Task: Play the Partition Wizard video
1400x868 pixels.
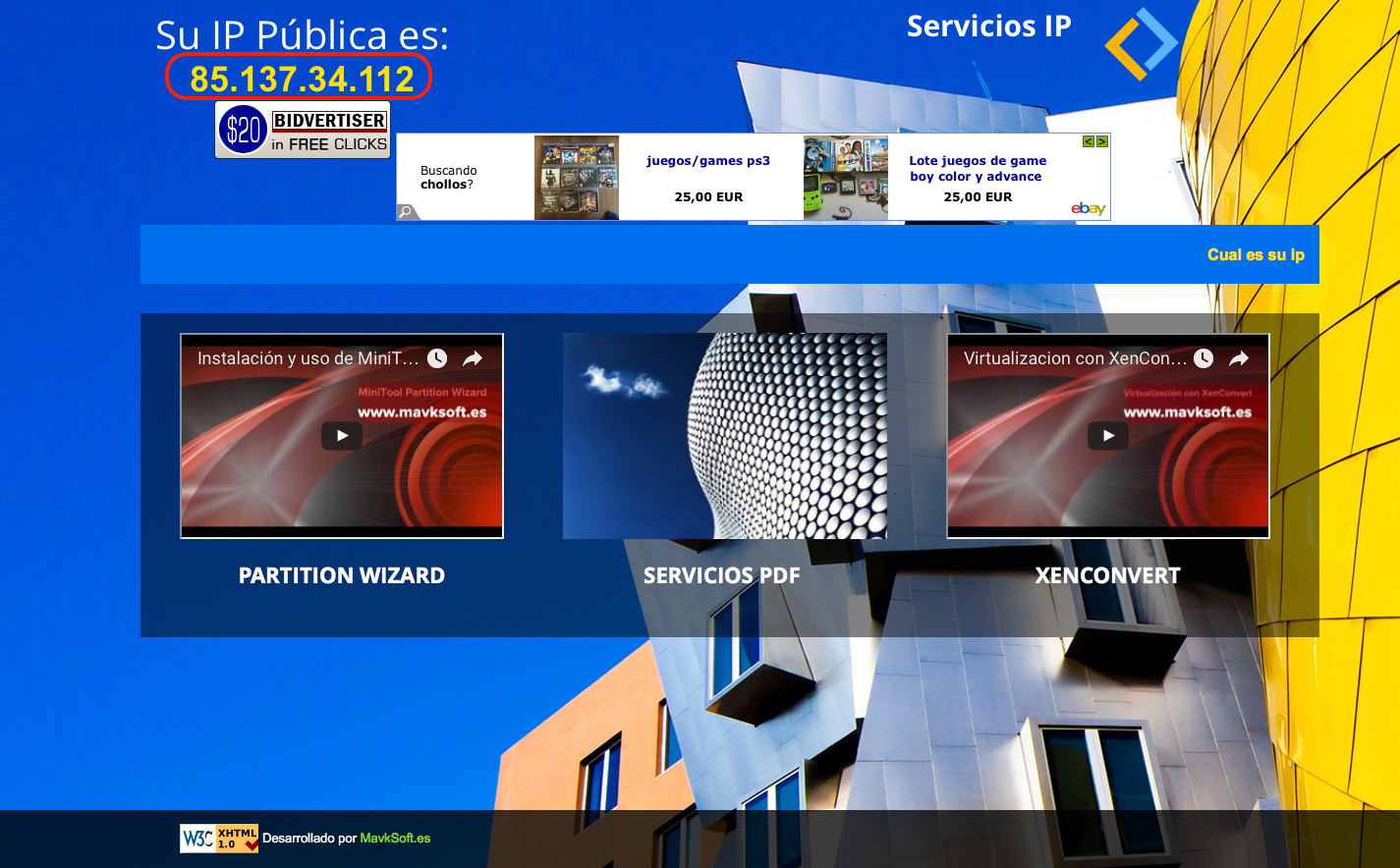Action: [x=341, y=435]
